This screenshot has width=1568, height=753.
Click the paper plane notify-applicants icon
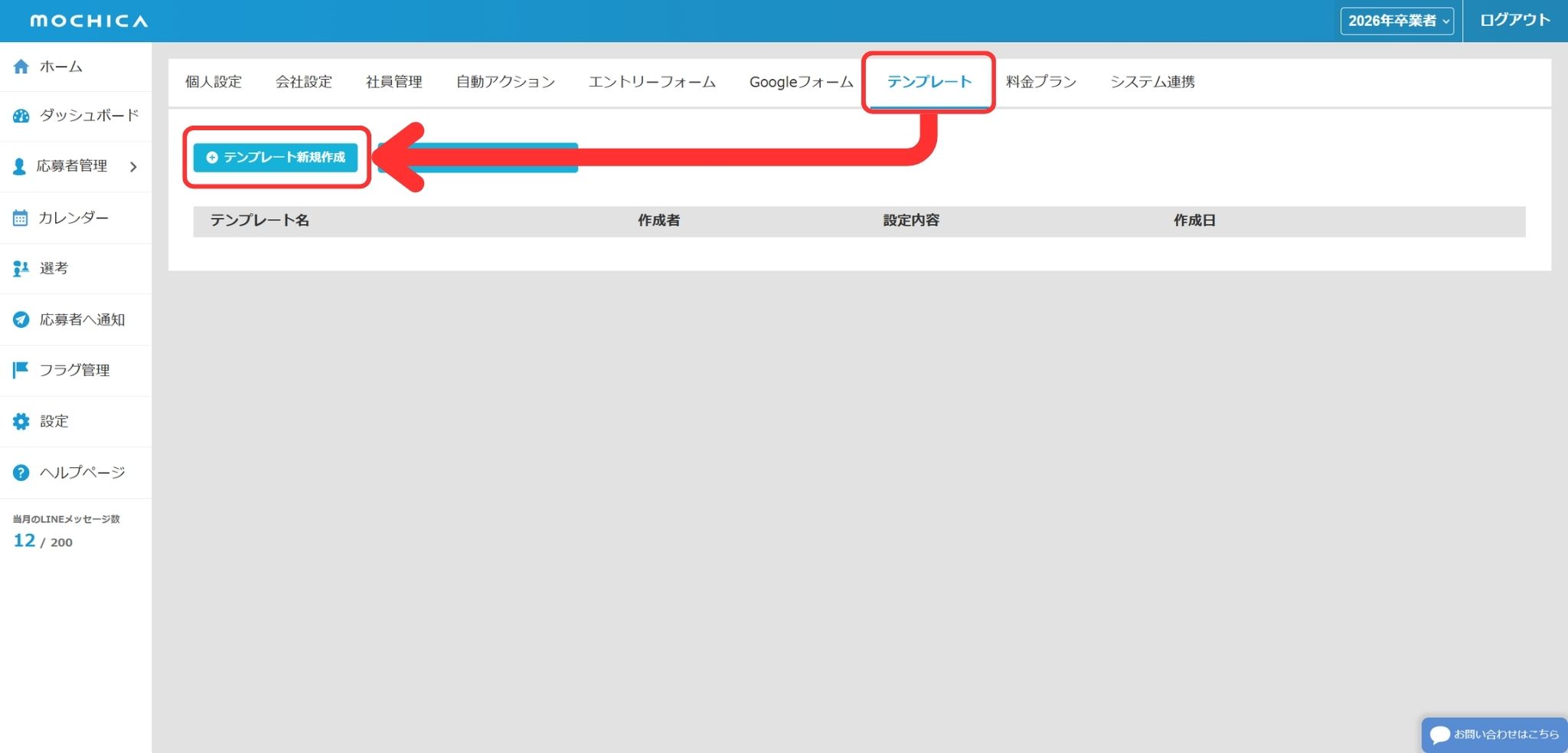(21, 319)
